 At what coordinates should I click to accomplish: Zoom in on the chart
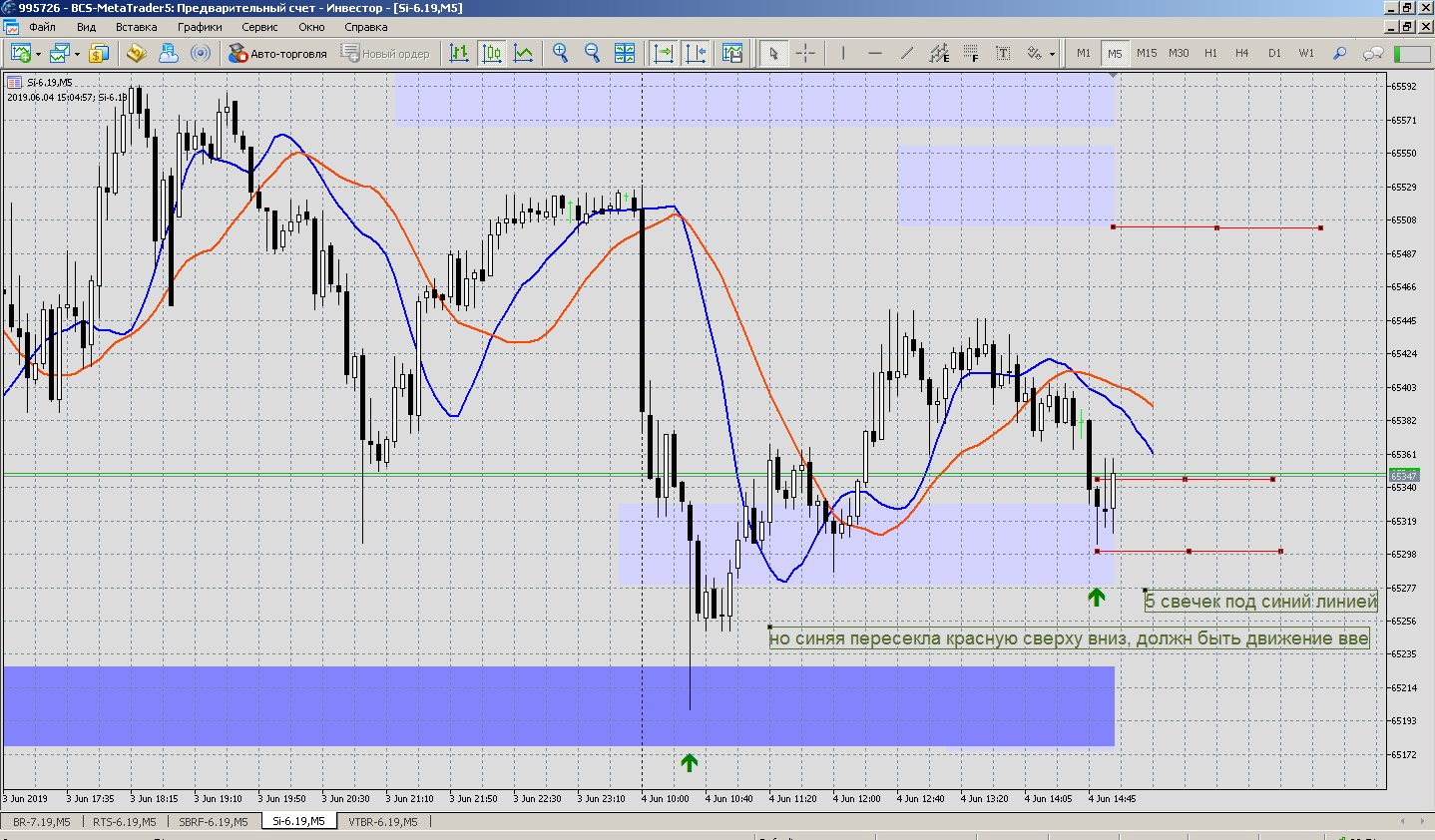click(x=561, y=53)
